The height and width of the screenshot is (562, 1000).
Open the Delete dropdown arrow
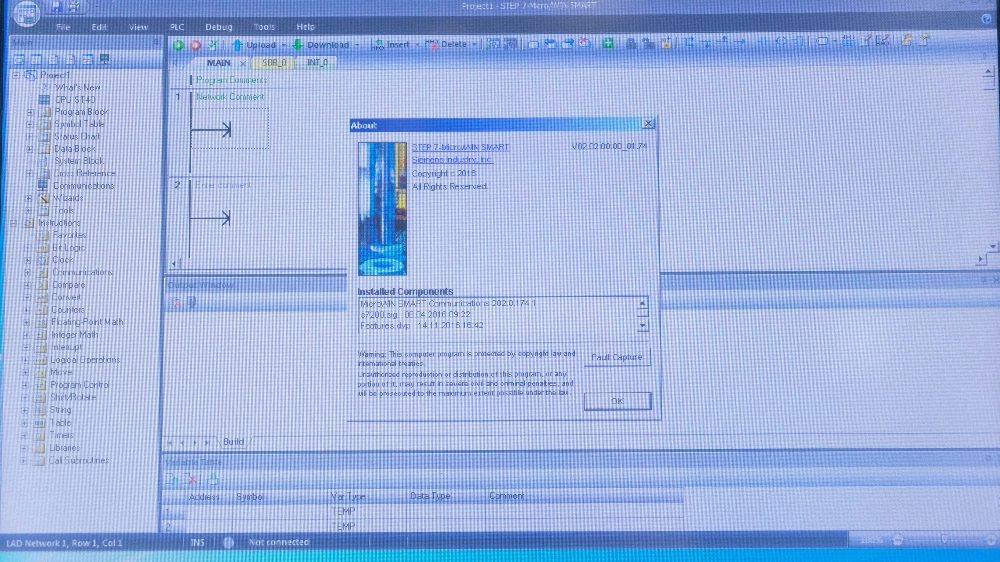click(474, 45)
